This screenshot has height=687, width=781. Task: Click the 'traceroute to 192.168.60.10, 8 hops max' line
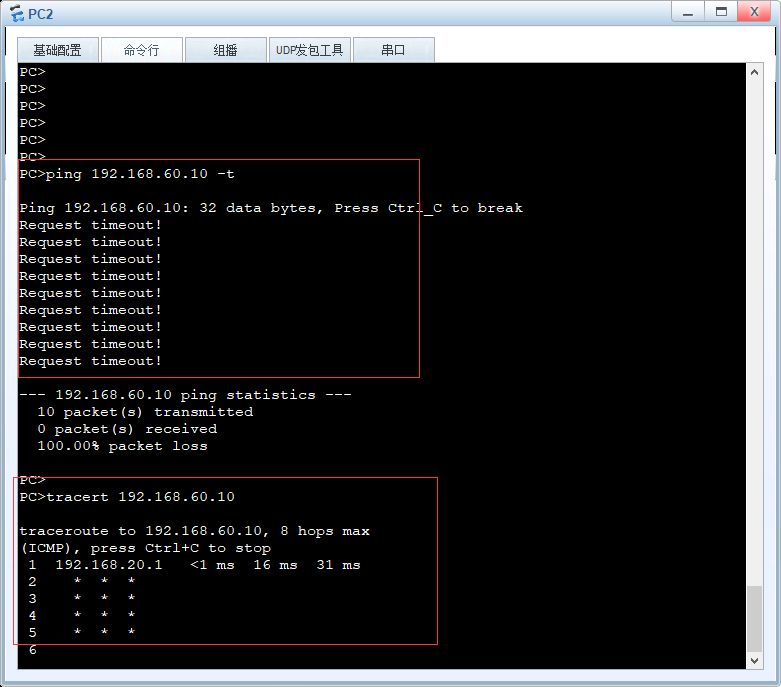pos(195,531)
